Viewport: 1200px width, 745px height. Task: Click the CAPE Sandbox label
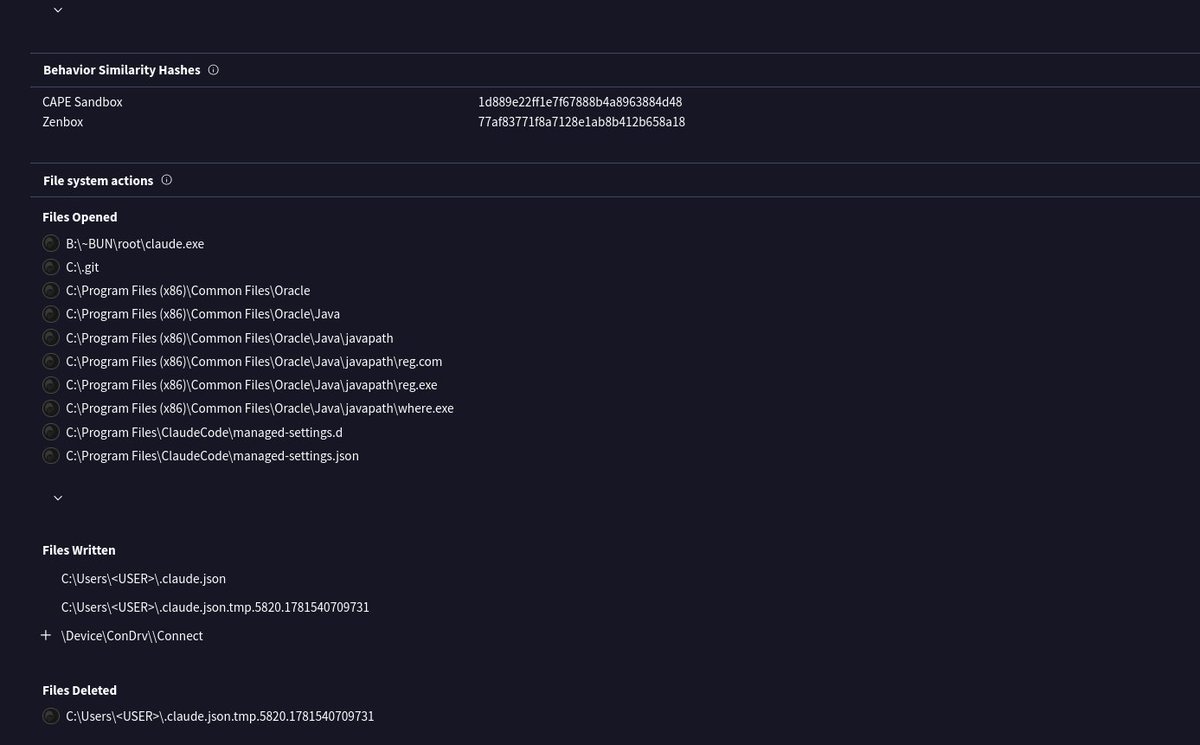82,102
